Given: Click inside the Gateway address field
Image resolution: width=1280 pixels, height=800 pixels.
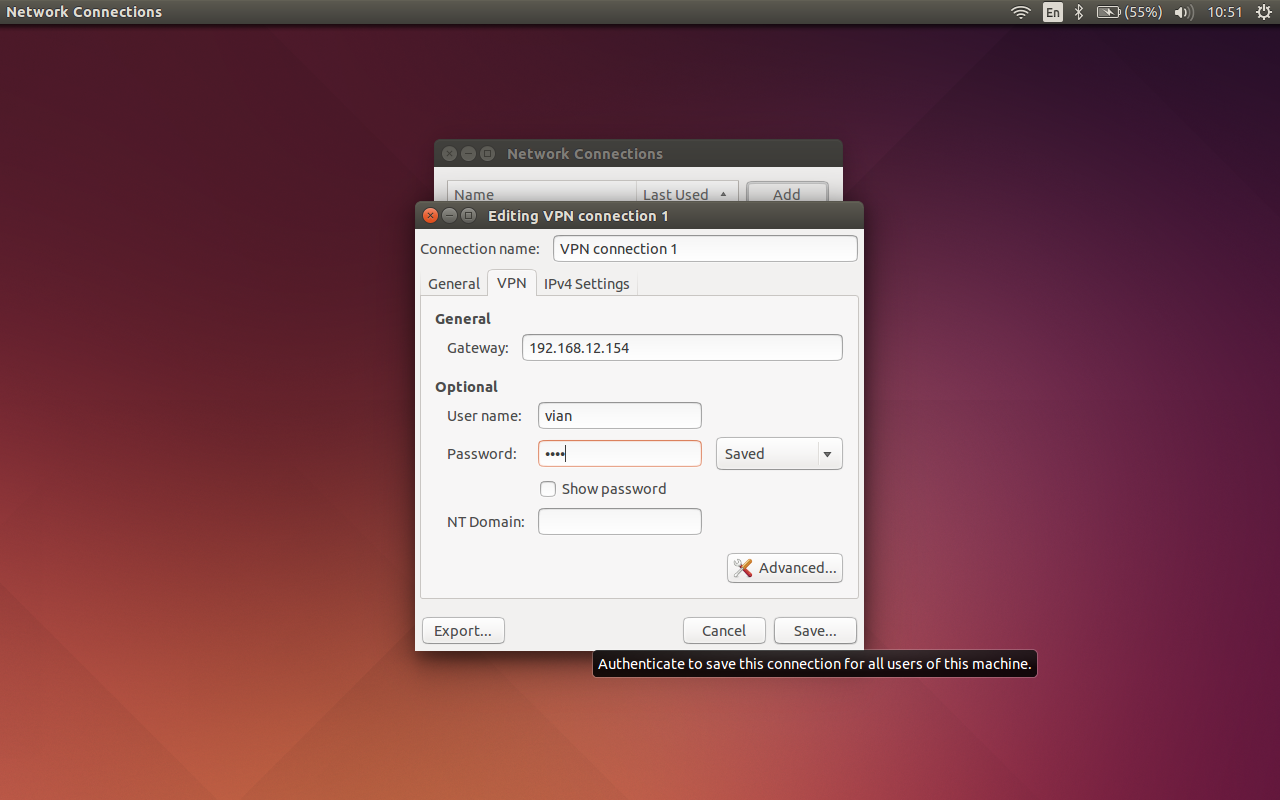Looking at the screenshot, I should pos(682,347).
